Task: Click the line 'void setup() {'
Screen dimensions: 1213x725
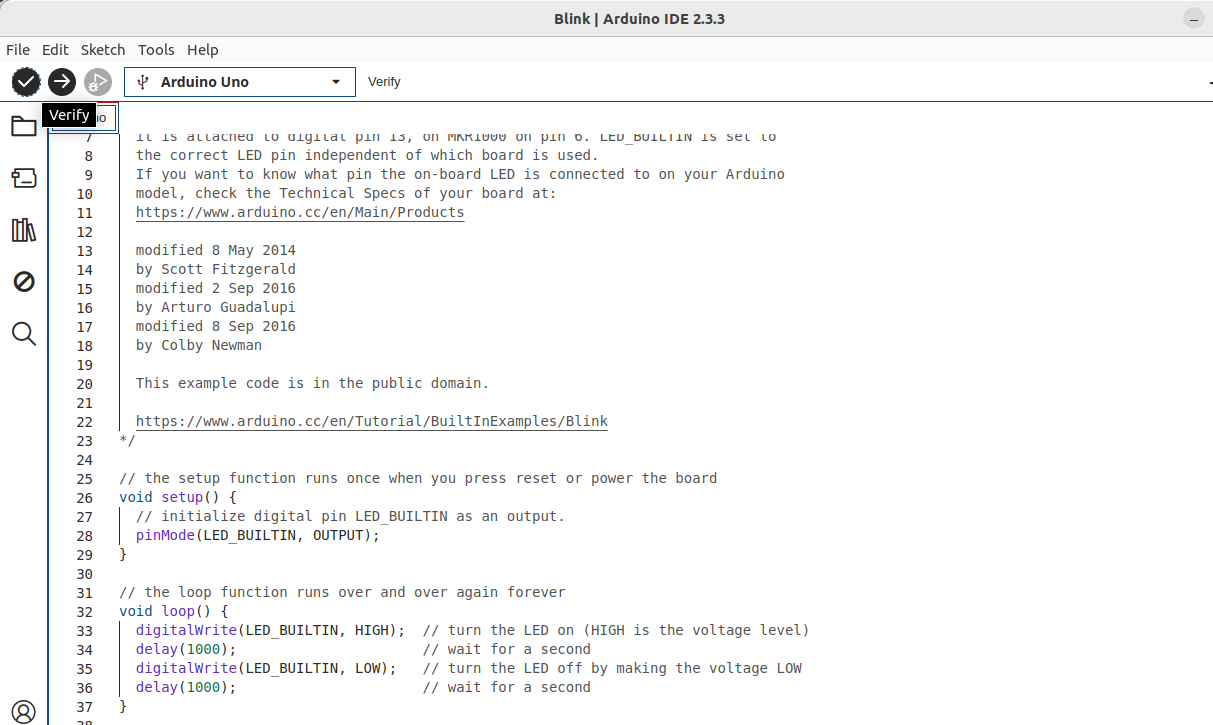Action: point(178,497)
